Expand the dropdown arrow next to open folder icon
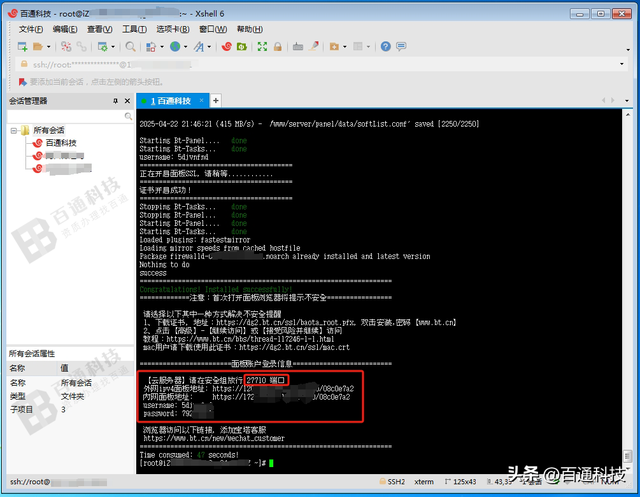 click(x=49, y=46)
